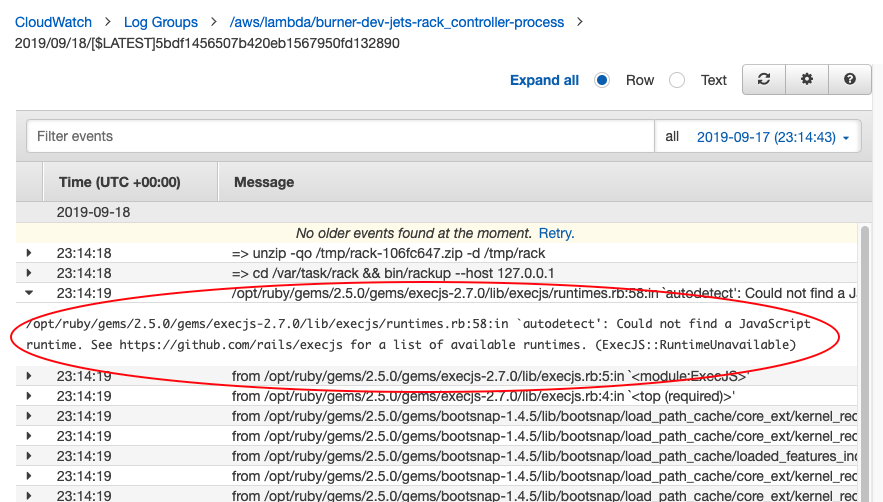Open the settings gear icon

[807, 80]
